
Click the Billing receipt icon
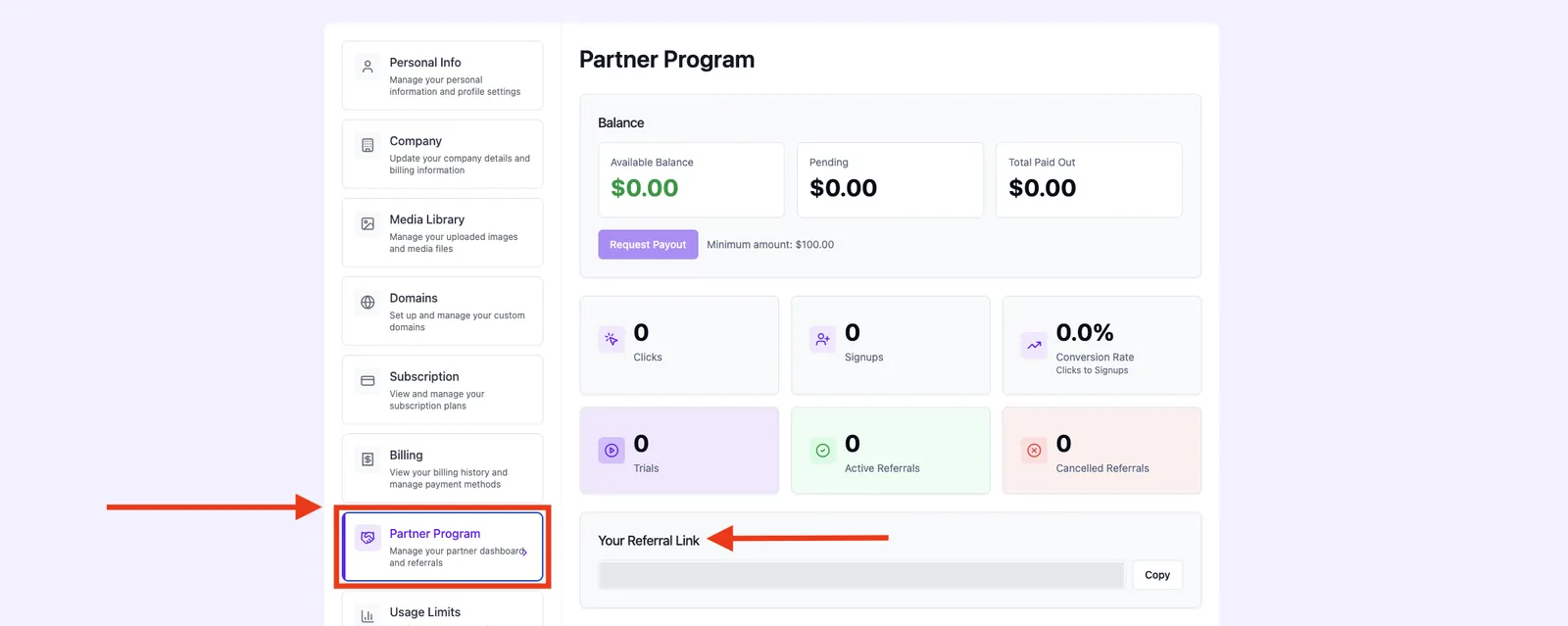pyautogui.click(x=367, y=458)
